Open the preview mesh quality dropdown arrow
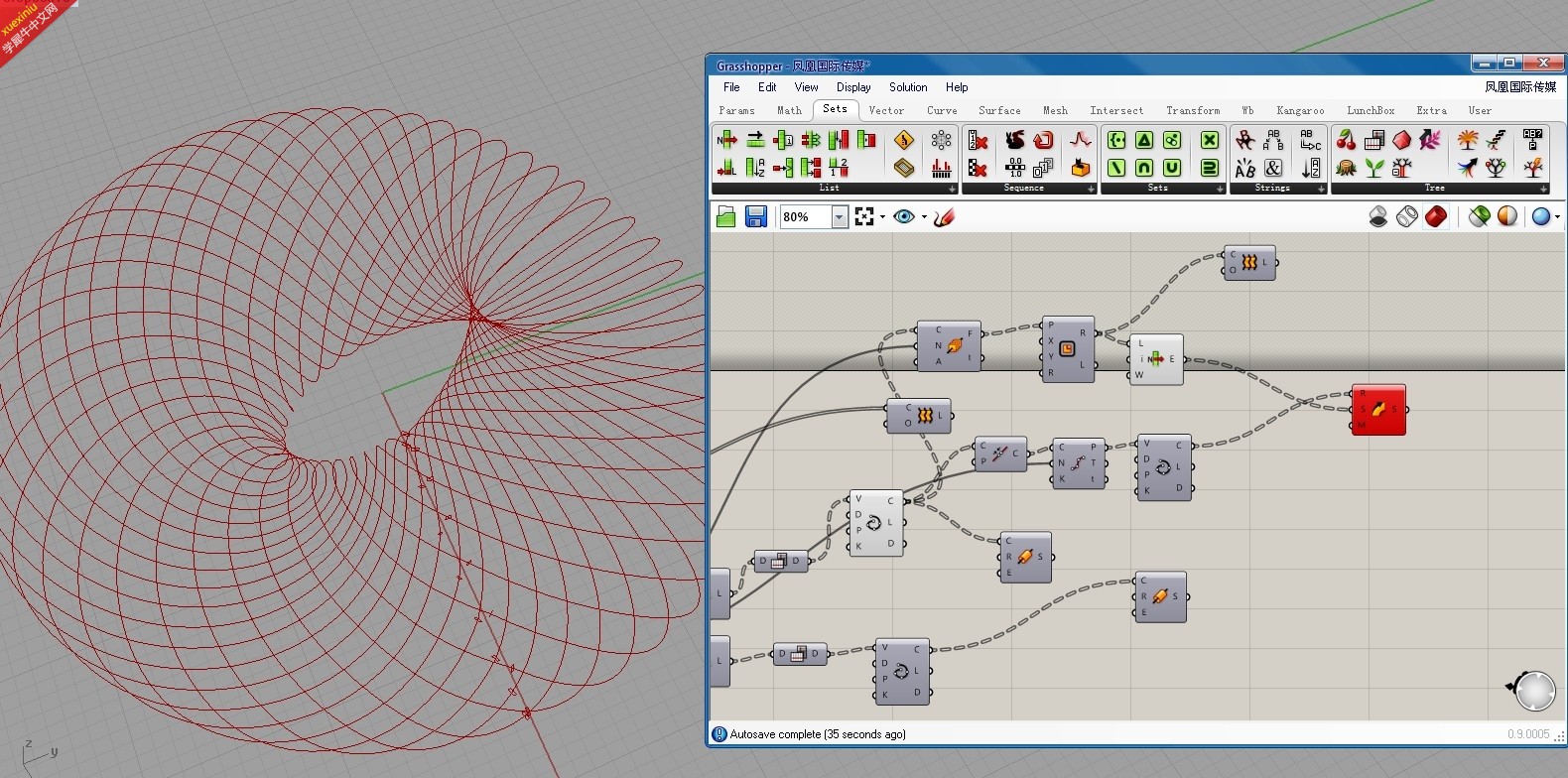 click(x=1557, y=216)
